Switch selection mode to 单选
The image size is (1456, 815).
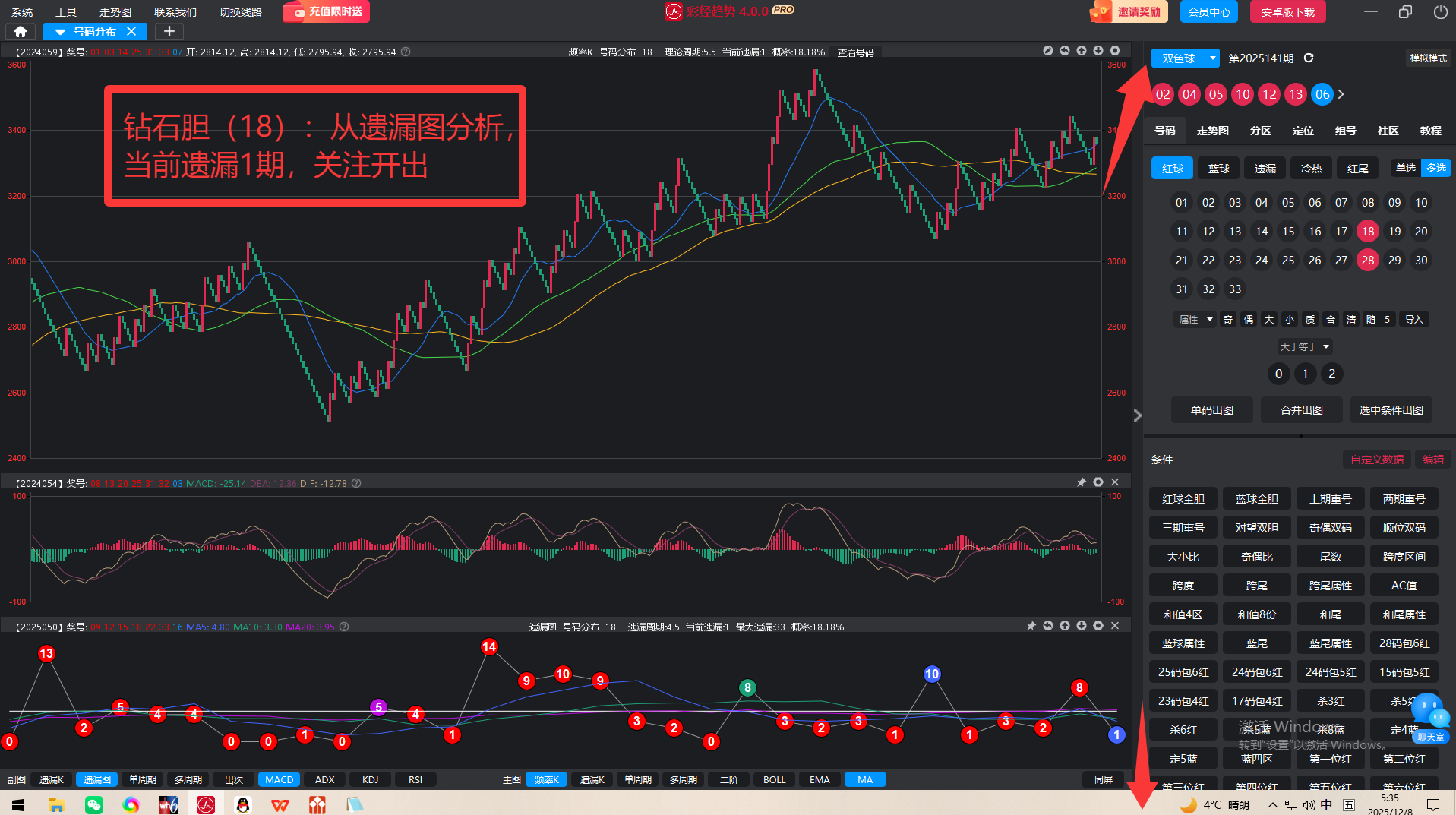click(x=1406, y=168)
